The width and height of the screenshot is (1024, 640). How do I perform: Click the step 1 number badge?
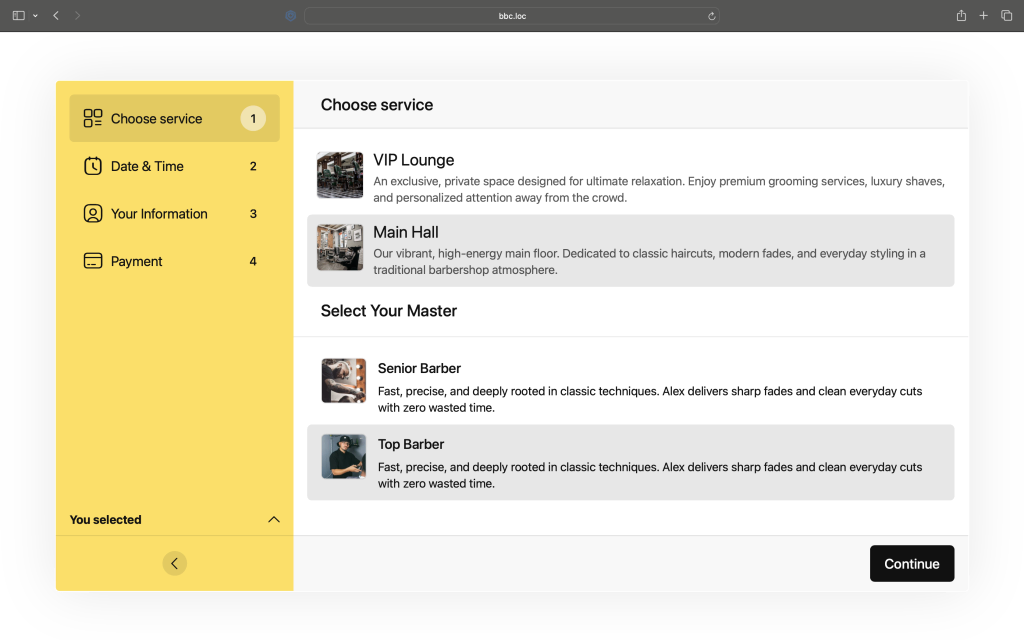[253, 118]
